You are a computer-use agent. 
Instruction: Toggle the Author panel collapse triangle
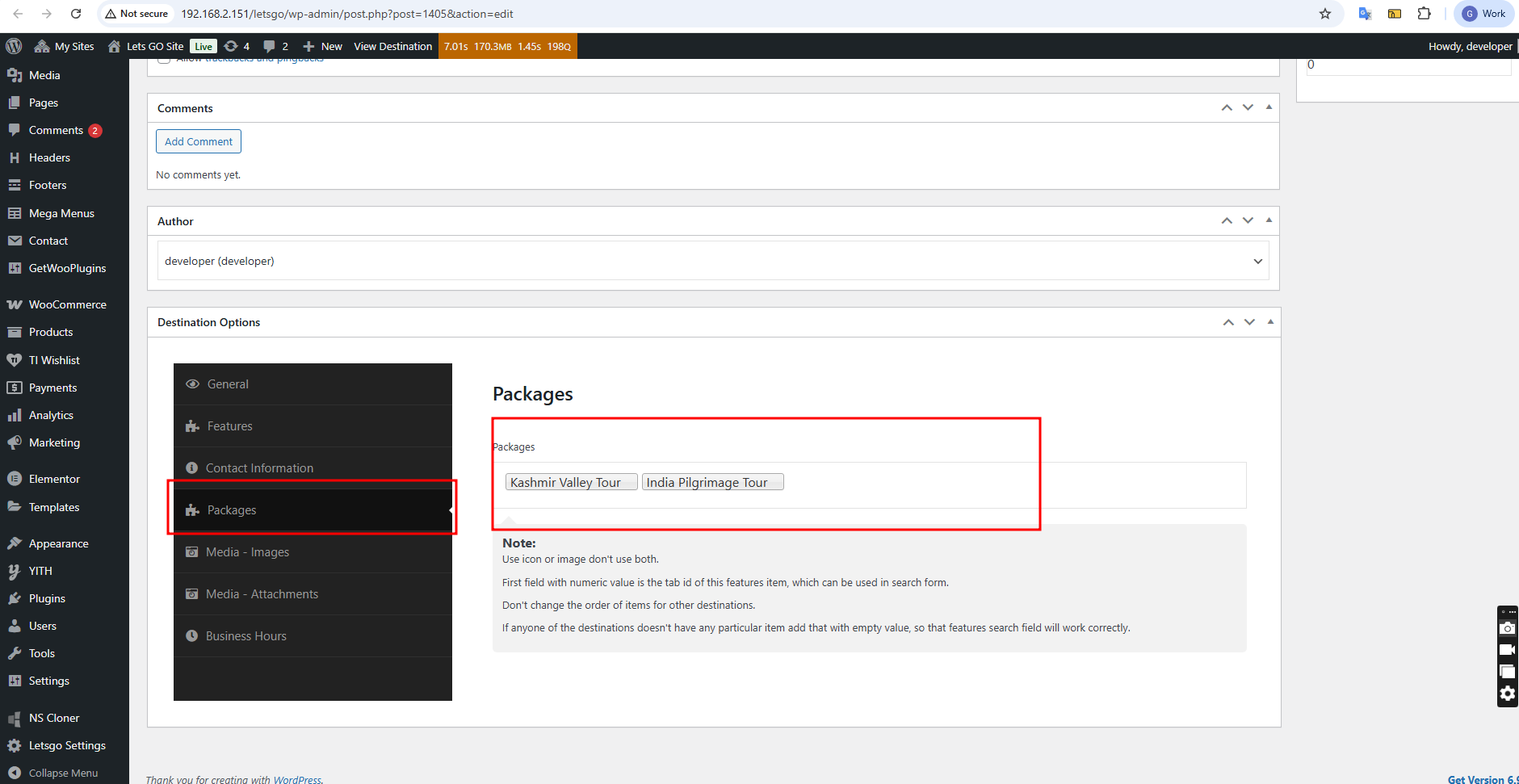[x=1269, y=220]
